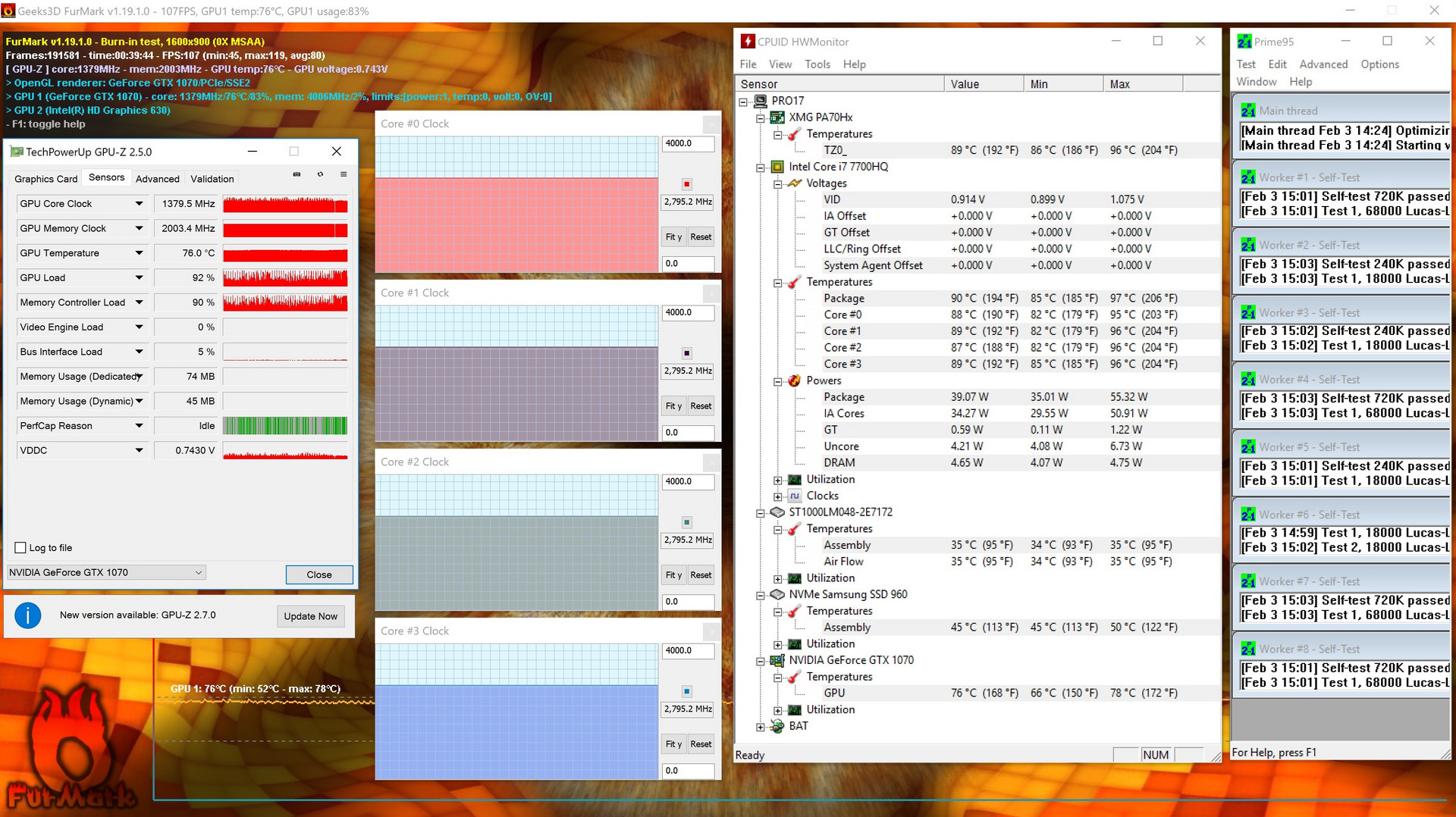The image size is (1456, 817).
Task: Open the GPU Core Clock sensor dropdown
Action: (139, 204)
